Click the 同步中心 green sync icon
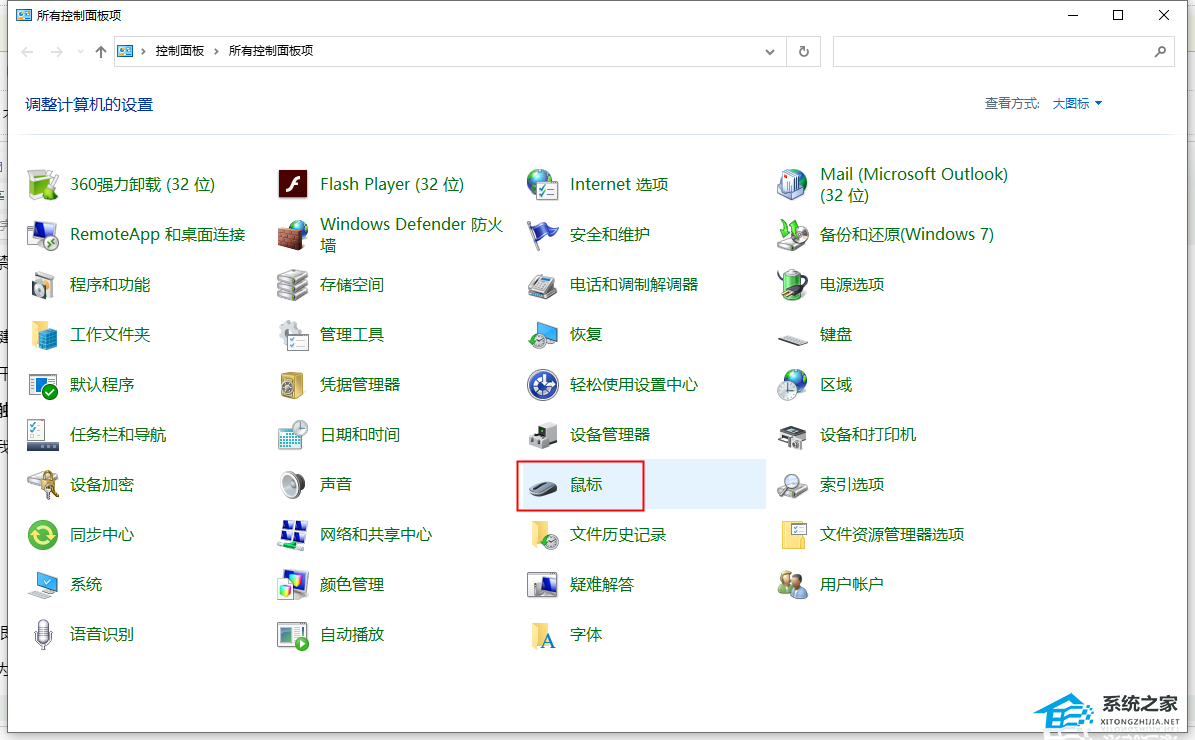1195x740 pixels. click(x=43, y=535)
